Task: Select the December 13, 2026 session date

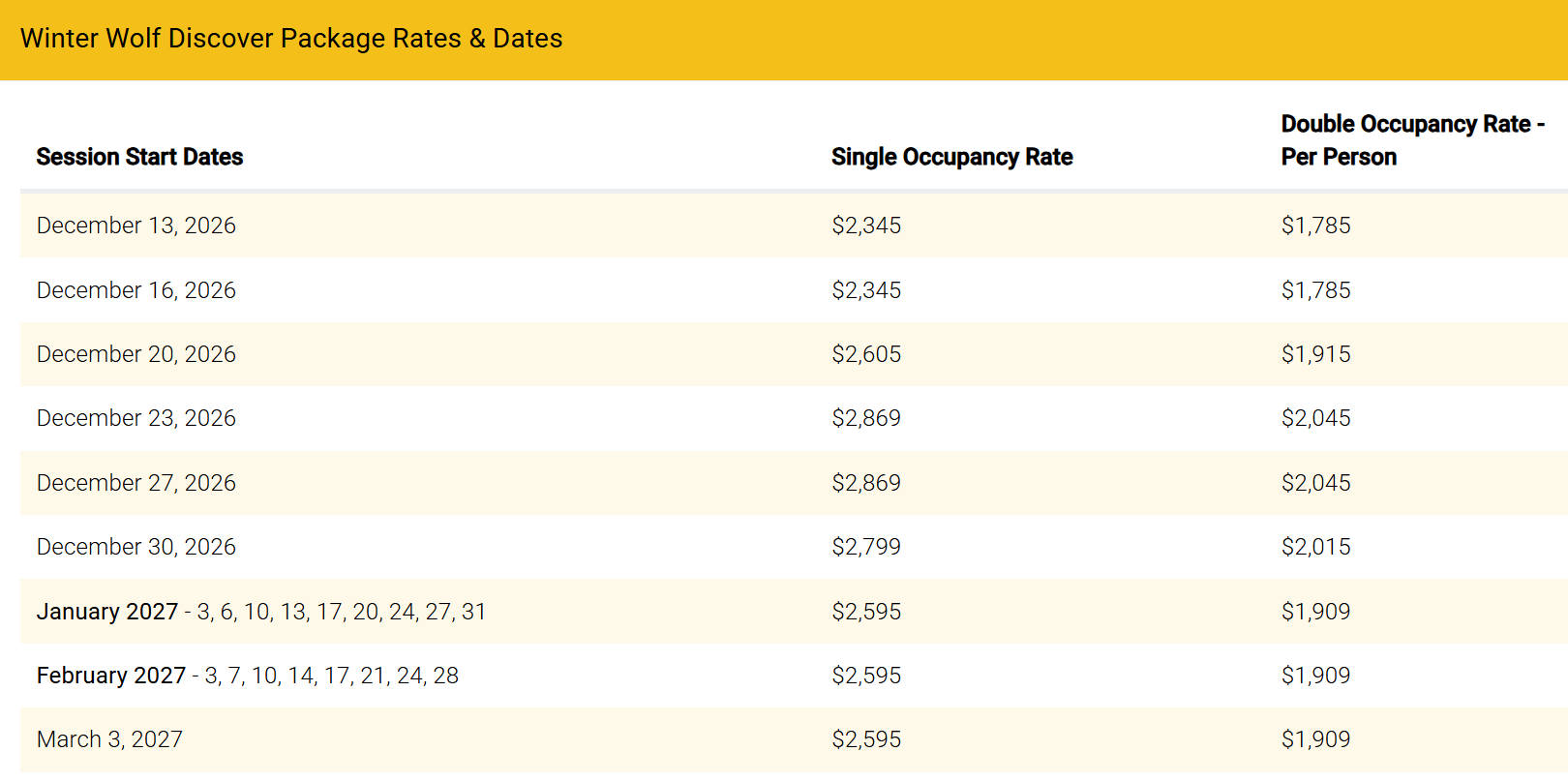Action: (x=136, y=226)
